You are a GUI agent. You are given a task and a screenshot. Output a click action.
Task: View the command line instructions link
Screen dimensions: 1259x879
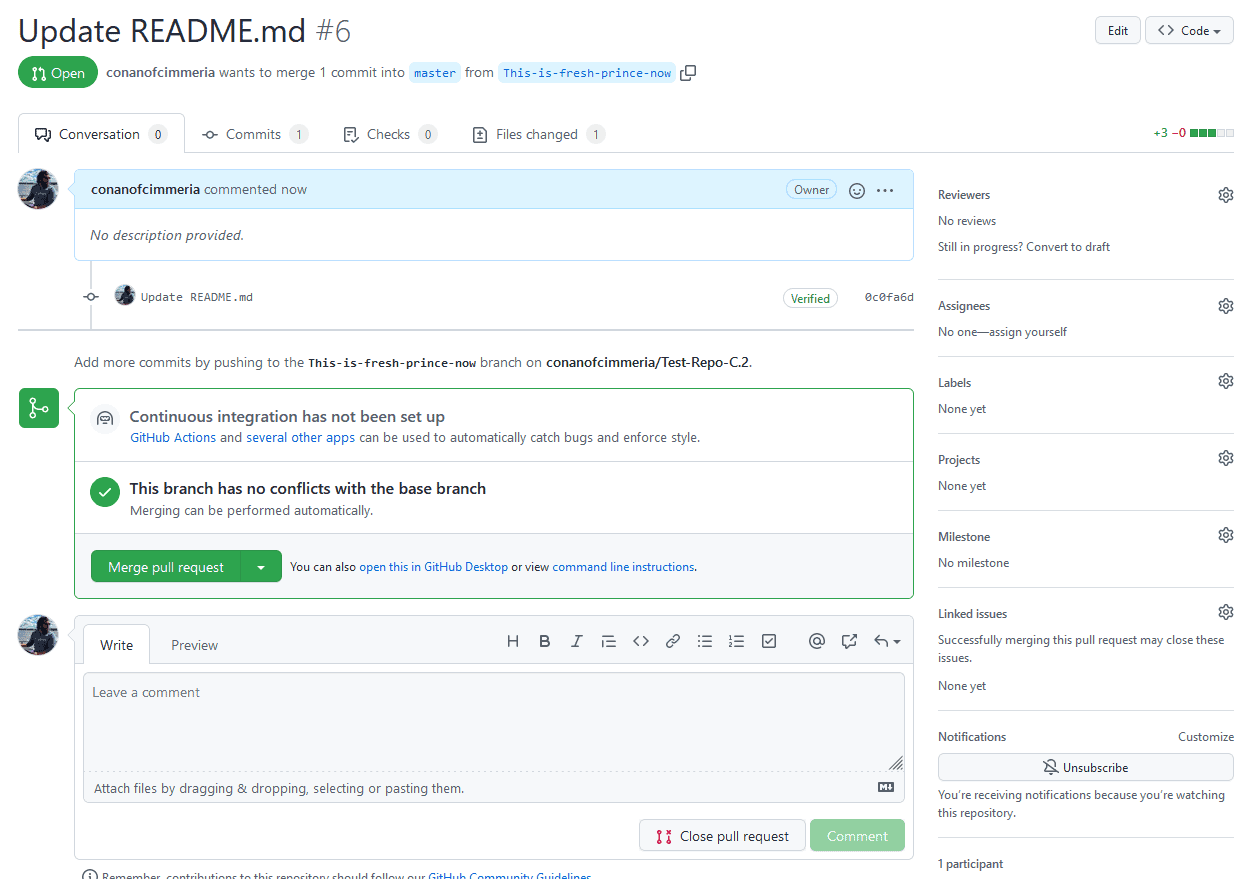tap(623, 567)
